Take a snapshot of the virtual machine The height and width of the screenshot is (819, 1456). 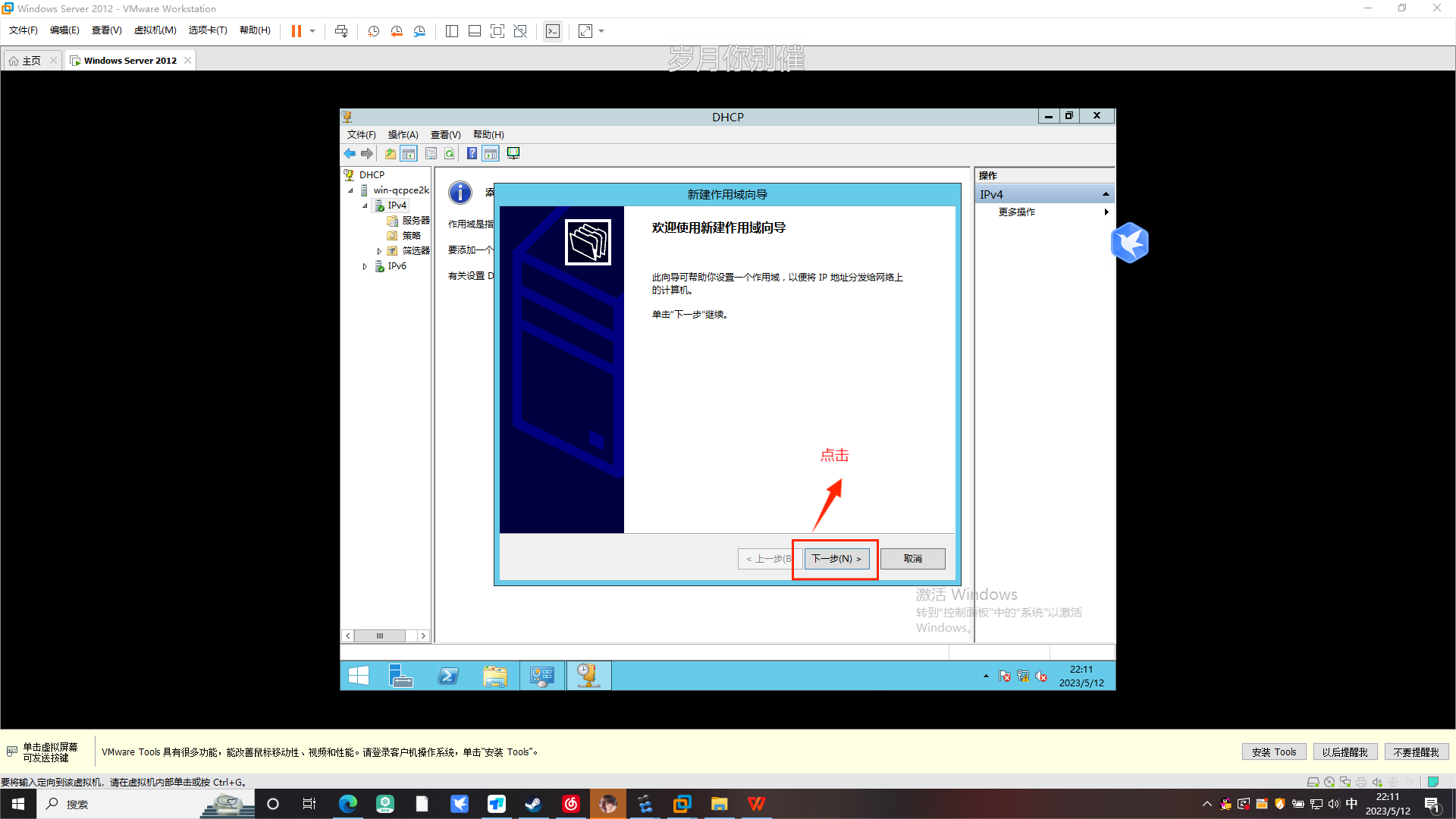click(374, 31)
